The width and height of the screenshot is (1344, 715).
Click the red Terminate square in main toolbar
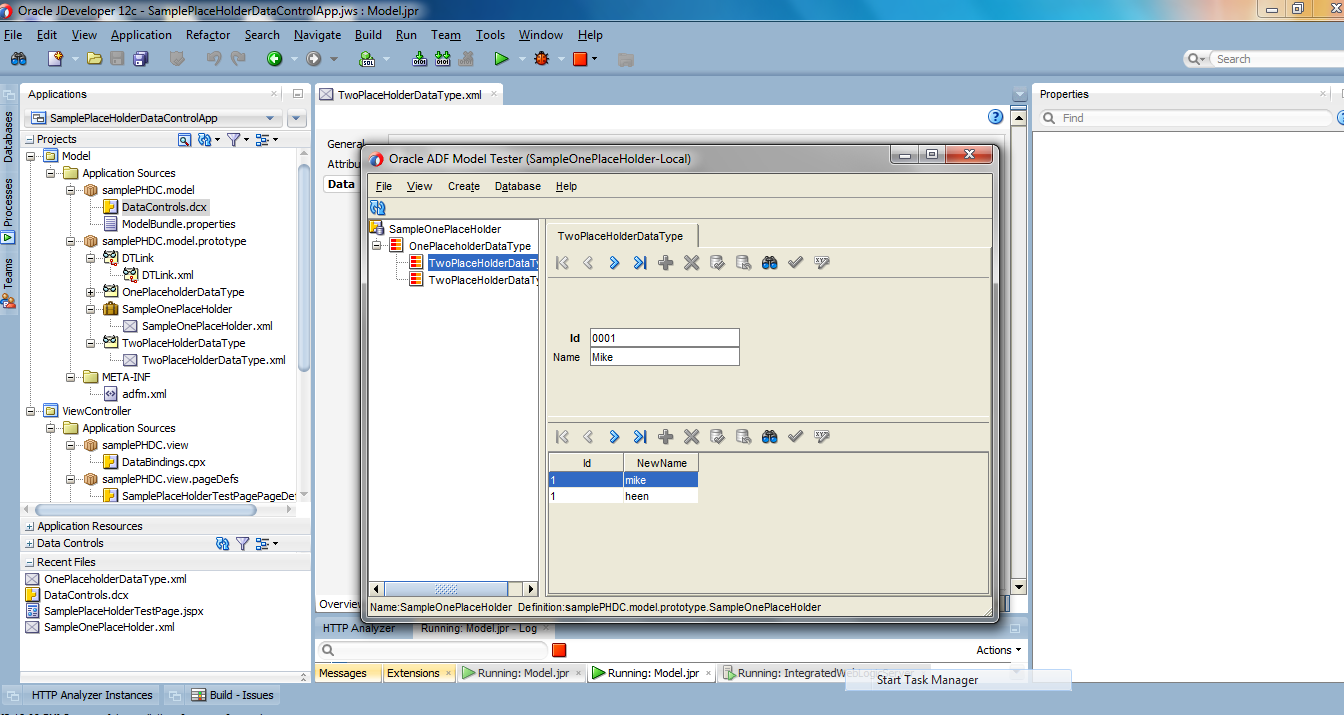click(x=579, y=59)
